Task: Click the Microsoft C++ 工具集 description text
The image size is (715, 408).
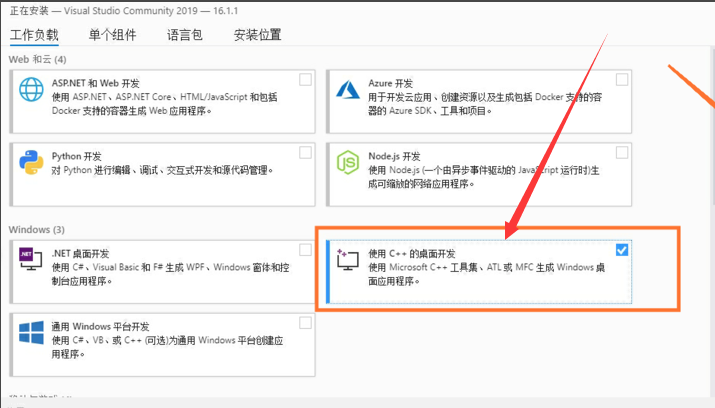Action: tap(487, 274)
